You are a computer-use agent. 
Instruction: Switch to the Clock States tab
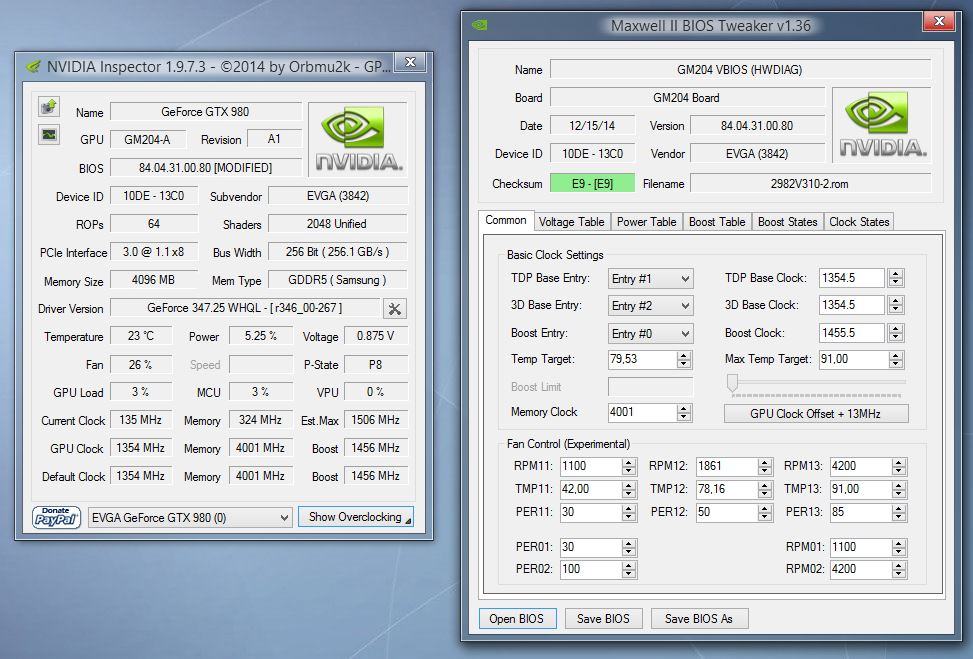click(x=859, y=222)
